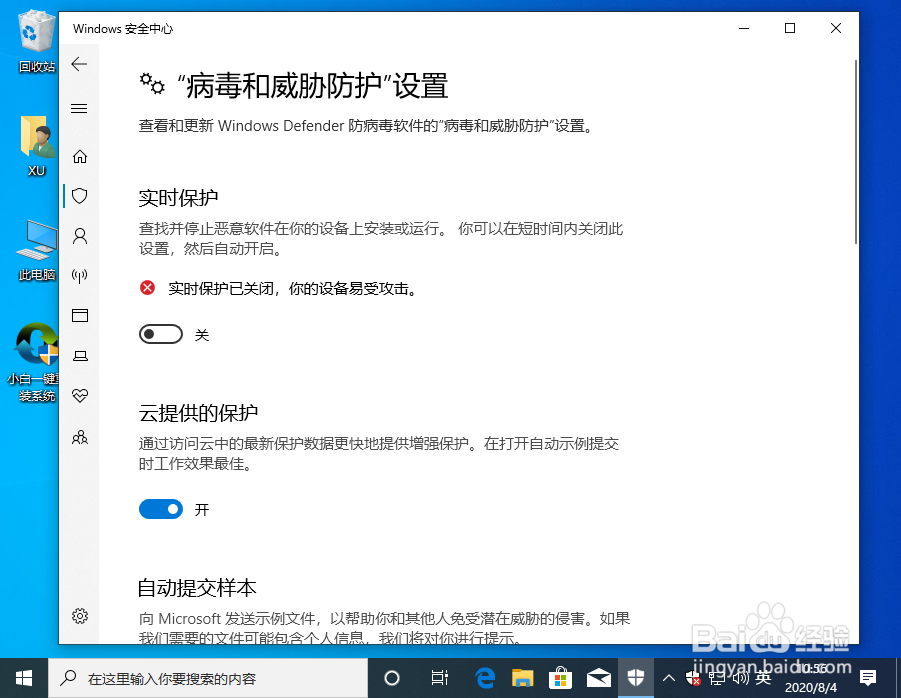Launch Microsoft Edge from the taskbar
Image resolution: width=901 pixels, height=698 pixels.
(486, 678)
